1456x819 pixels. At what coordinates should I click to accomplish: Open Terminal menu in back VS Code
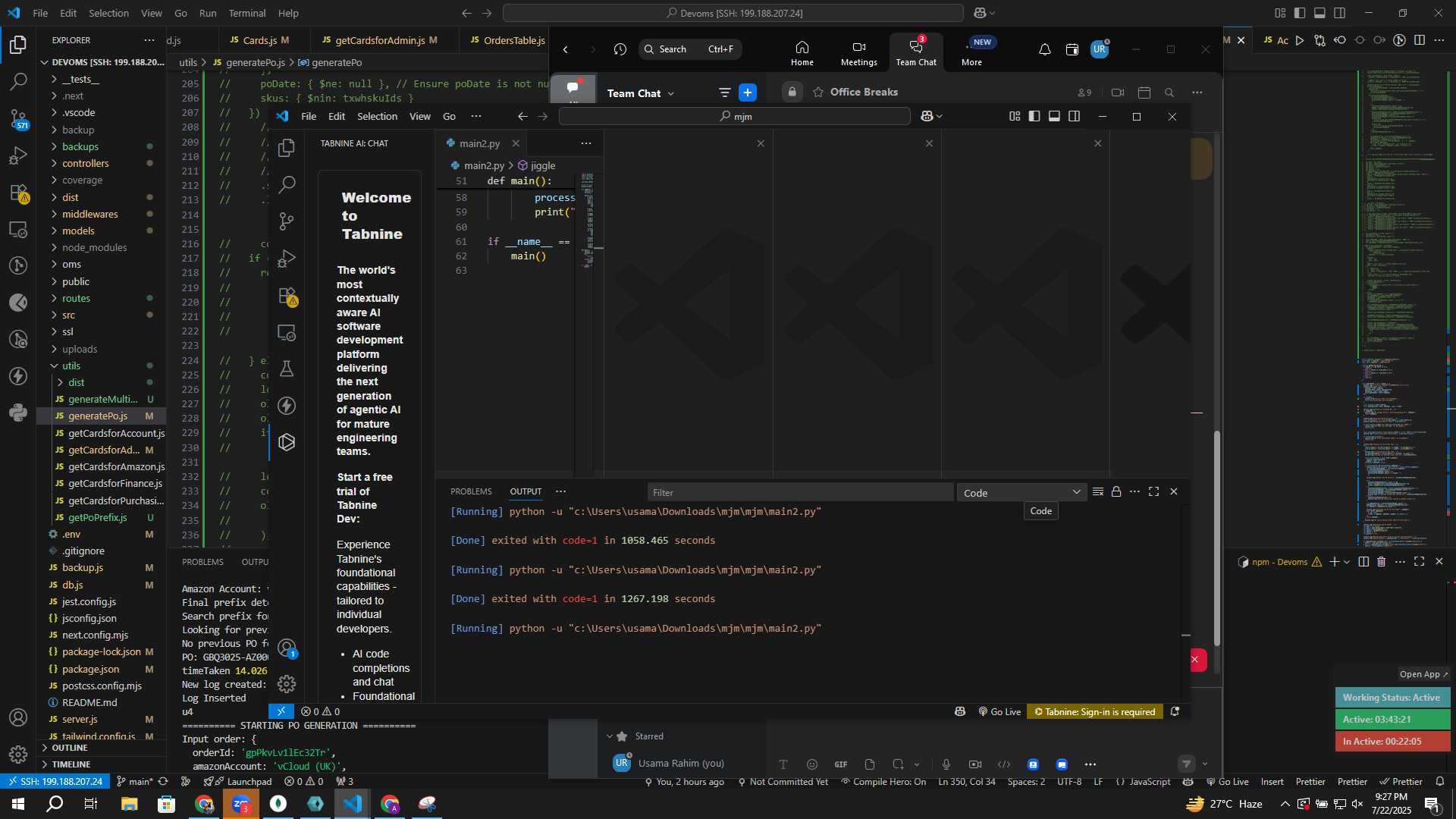(247, 13)
